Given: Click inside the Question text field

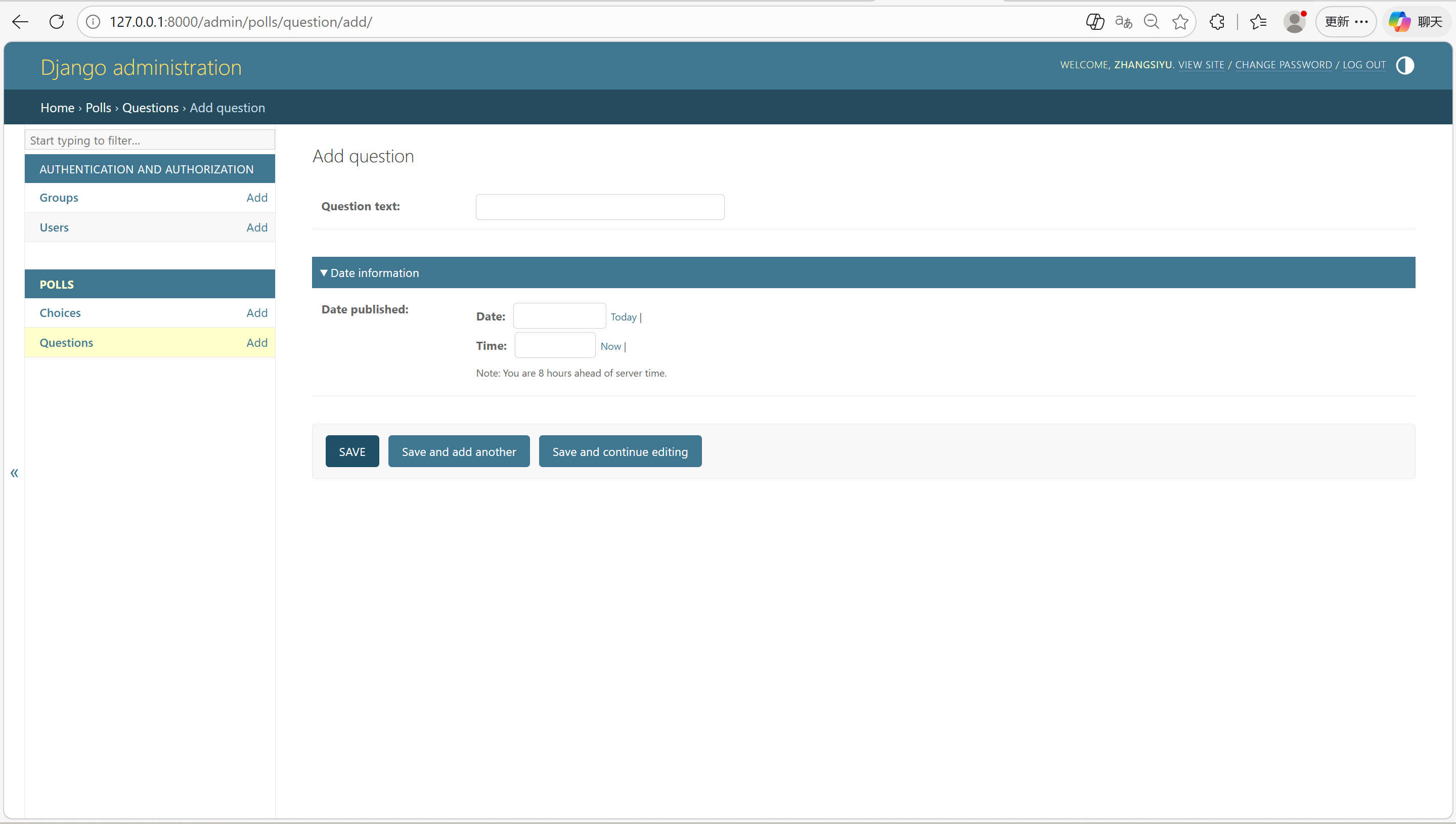Looking at the screenshot, I should point(599,207).
